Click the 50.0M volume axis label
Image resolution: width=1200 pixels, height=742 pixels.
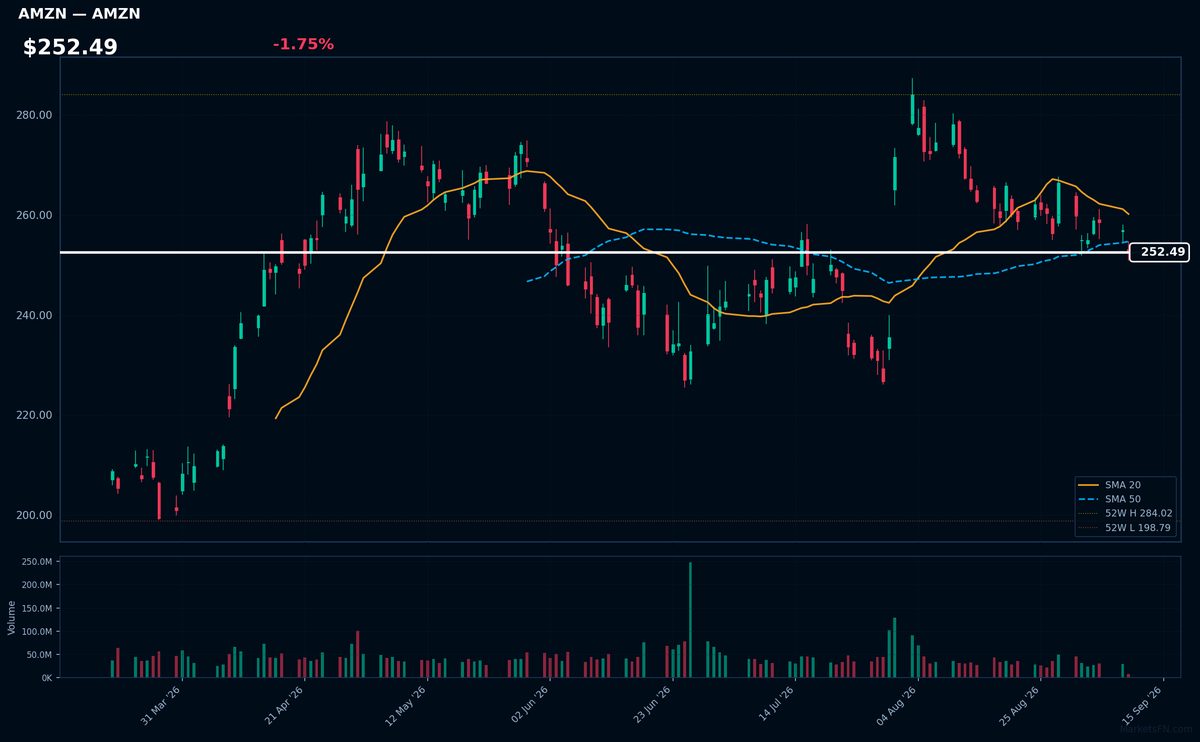(x=39, y=655)
